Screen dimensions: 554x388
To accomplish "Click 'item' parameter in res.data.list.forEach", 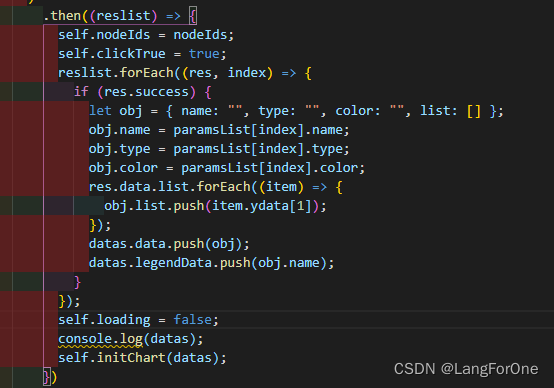I will [281, 187].
